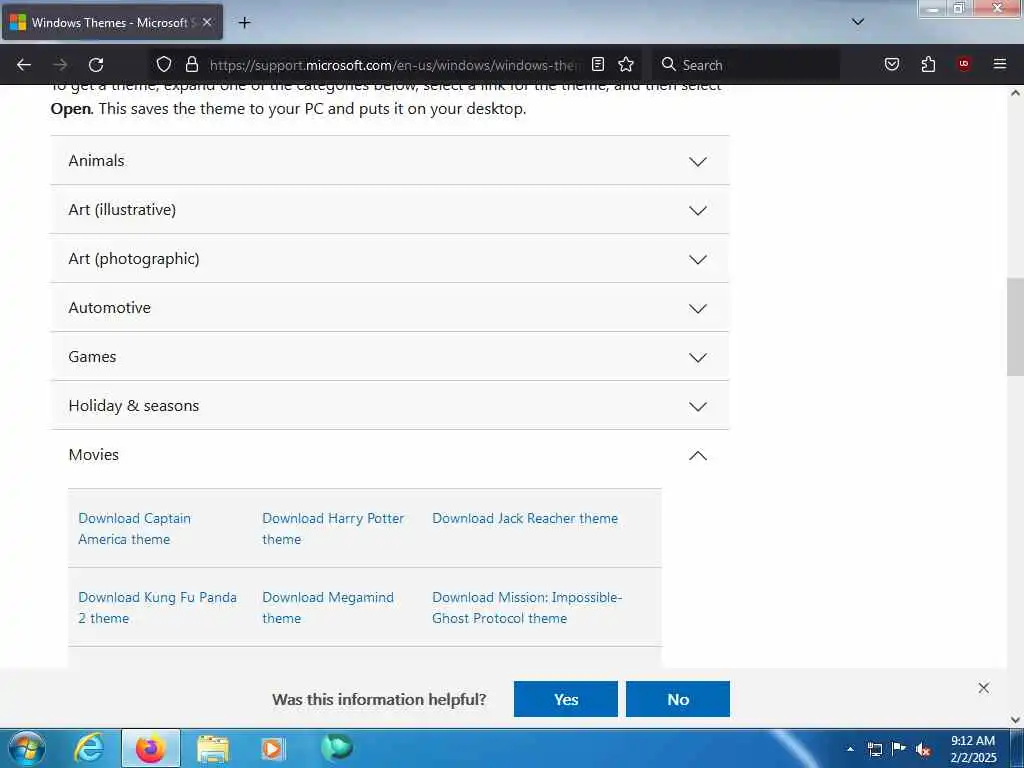1024x768 pixels.
Task: Download Kung Fu Panda 2 theme
Action: [x=157, y=607]
